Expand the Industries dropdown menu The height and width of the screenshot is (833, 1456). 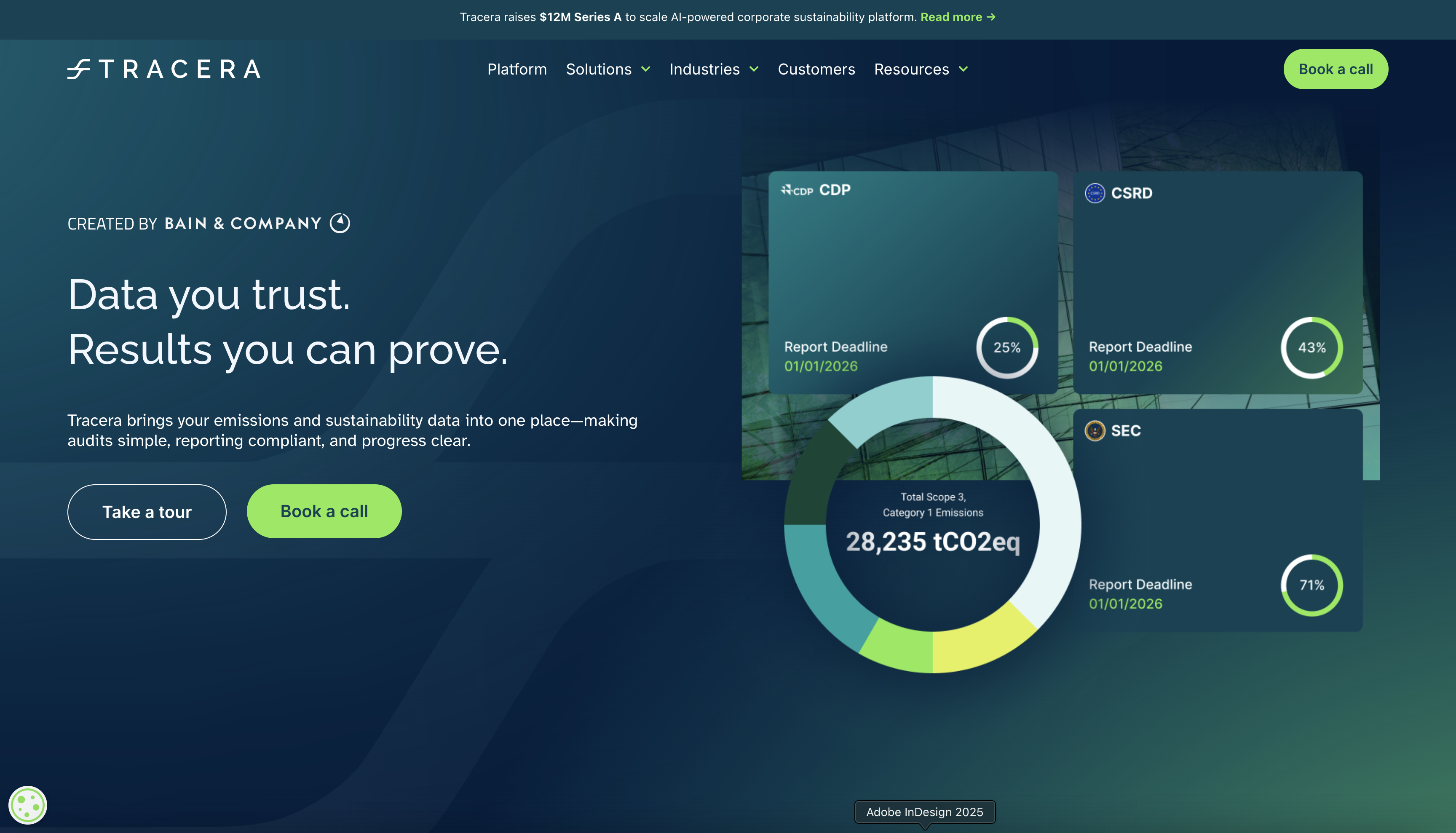(714, 69)
